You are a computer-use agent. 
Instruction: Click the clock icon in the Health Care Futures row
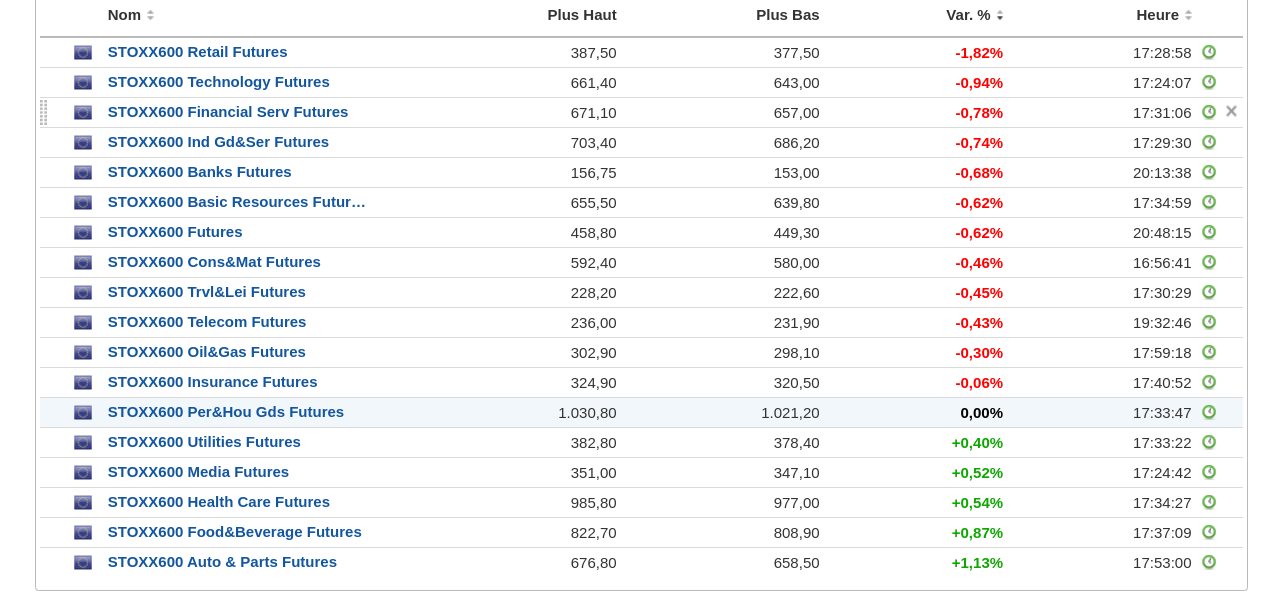coord(1209,502)
